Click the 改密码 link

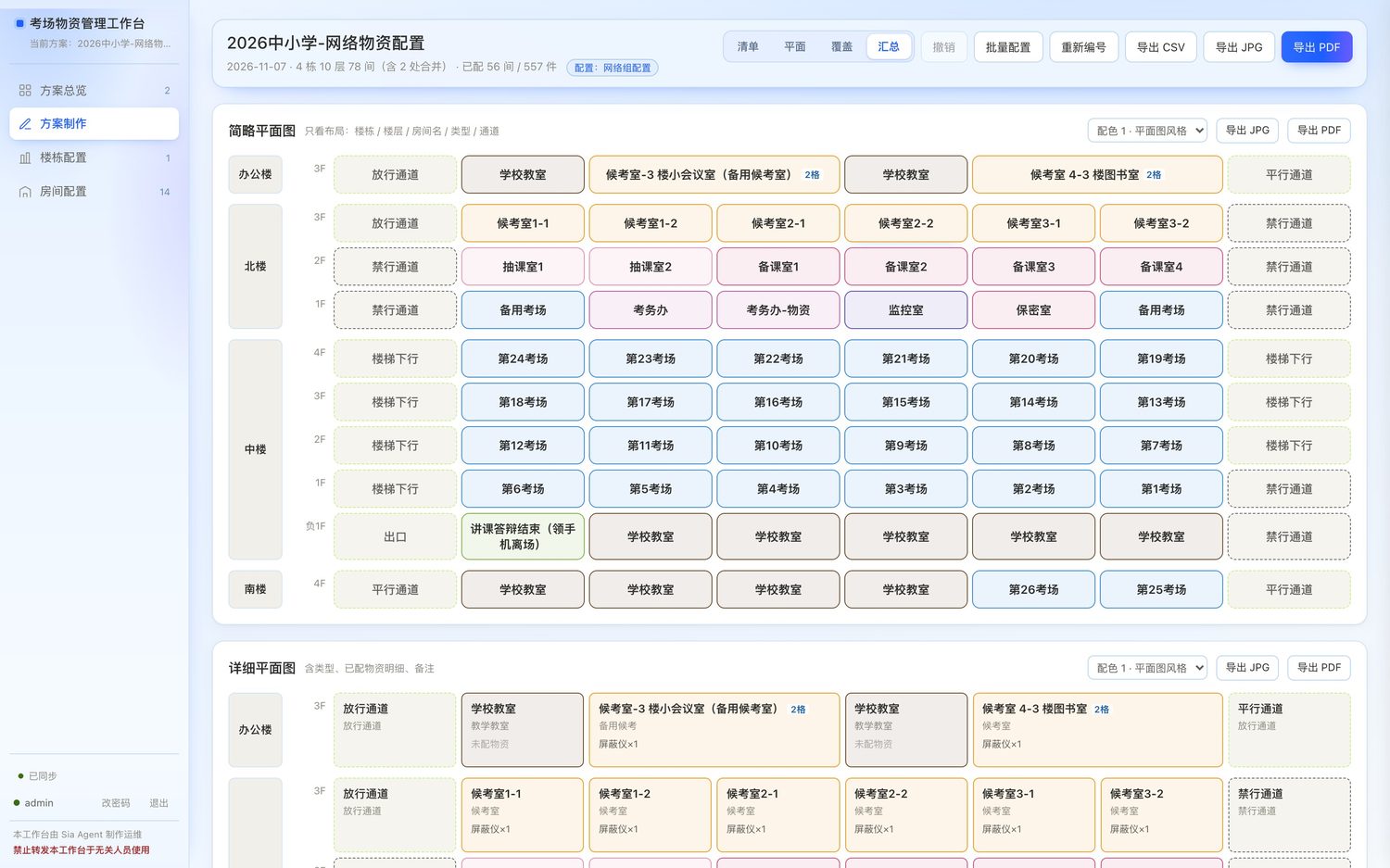(x=116, y=803)
